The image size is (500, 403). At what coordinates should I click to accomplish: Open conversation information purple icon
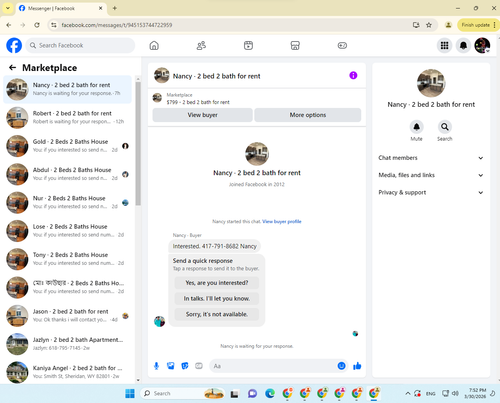coord(353,75)
